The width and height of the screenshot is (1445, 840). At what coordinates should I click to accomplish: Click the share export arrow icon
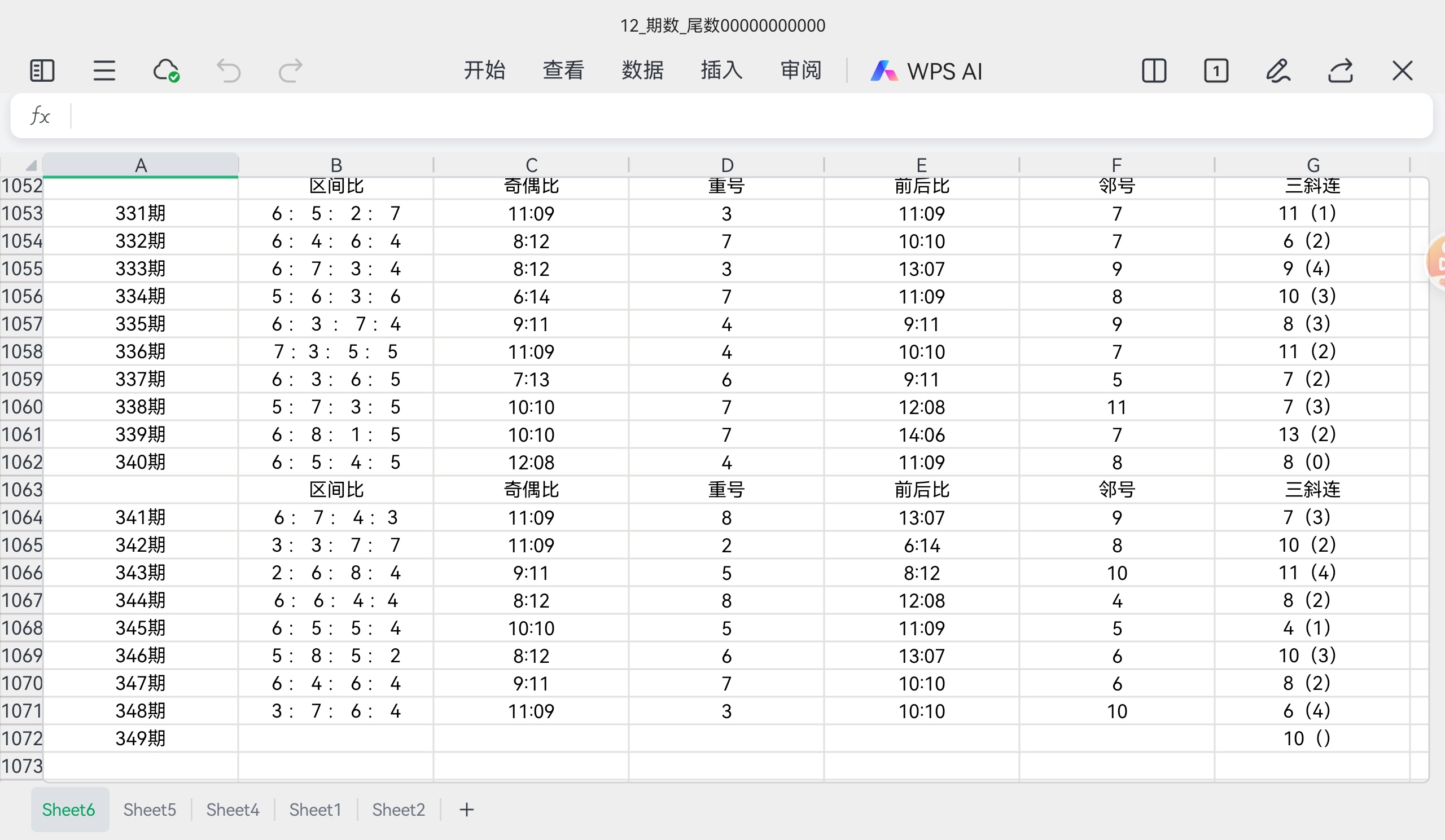point(1341,71)
